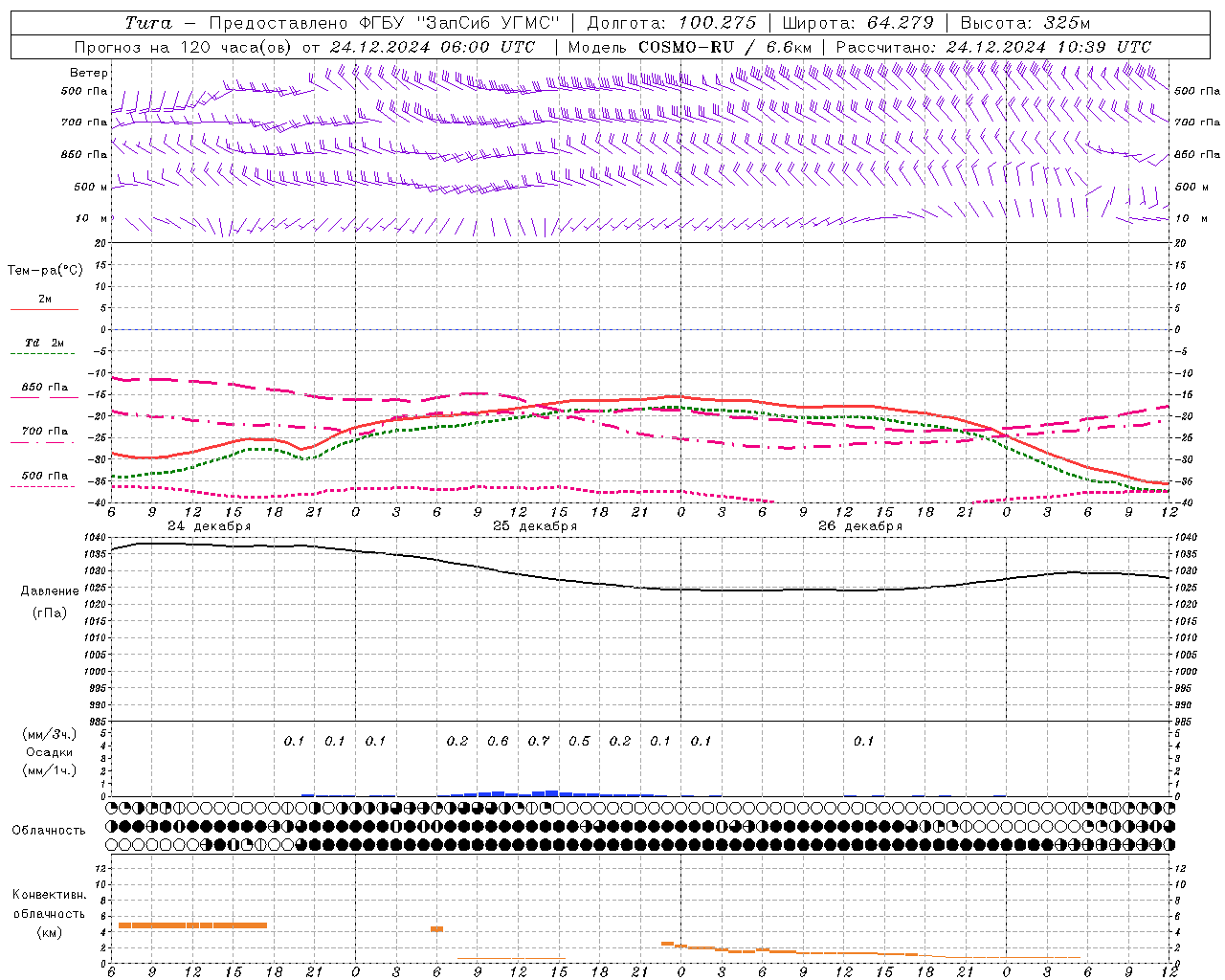Click the '(км)' unit label

[x=50, y=932]
